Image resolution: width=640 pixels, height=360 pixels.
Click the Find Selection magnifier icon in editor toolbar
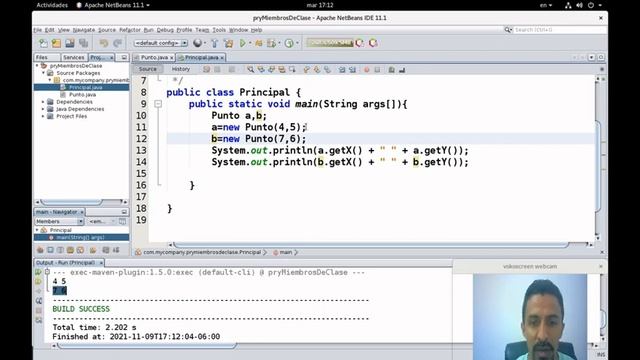click(x=250, y=70)
